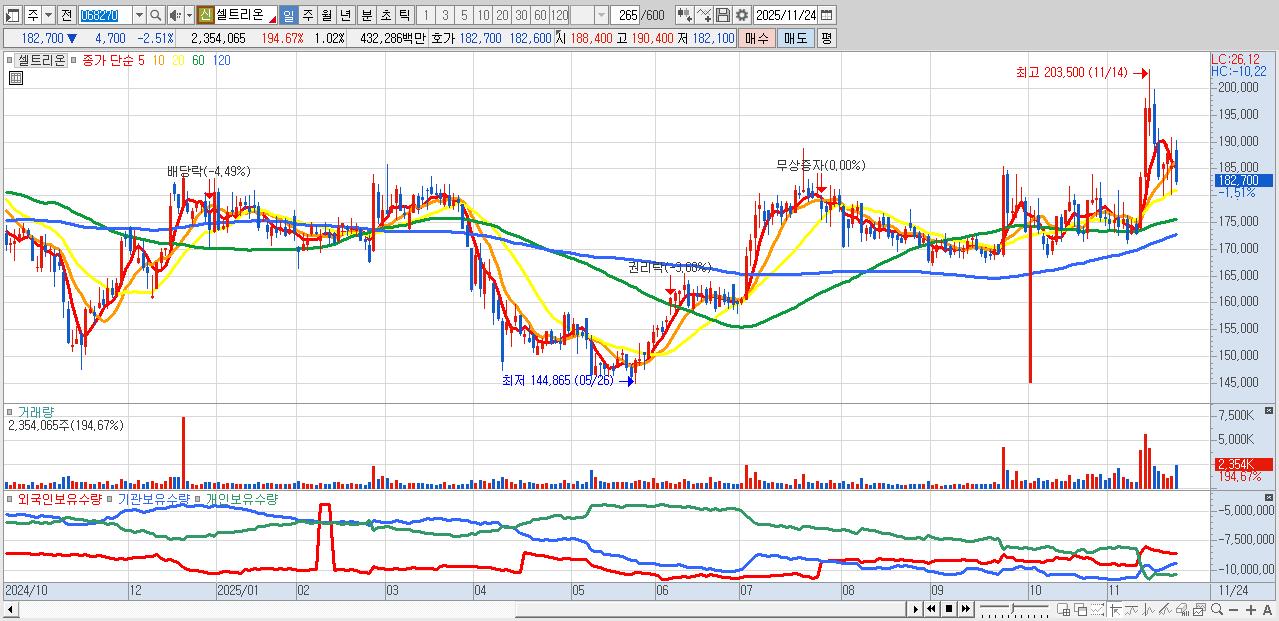Click the speaker sound icon
This screenshot has height=621, width=1279.
click(x=175, y=15)
